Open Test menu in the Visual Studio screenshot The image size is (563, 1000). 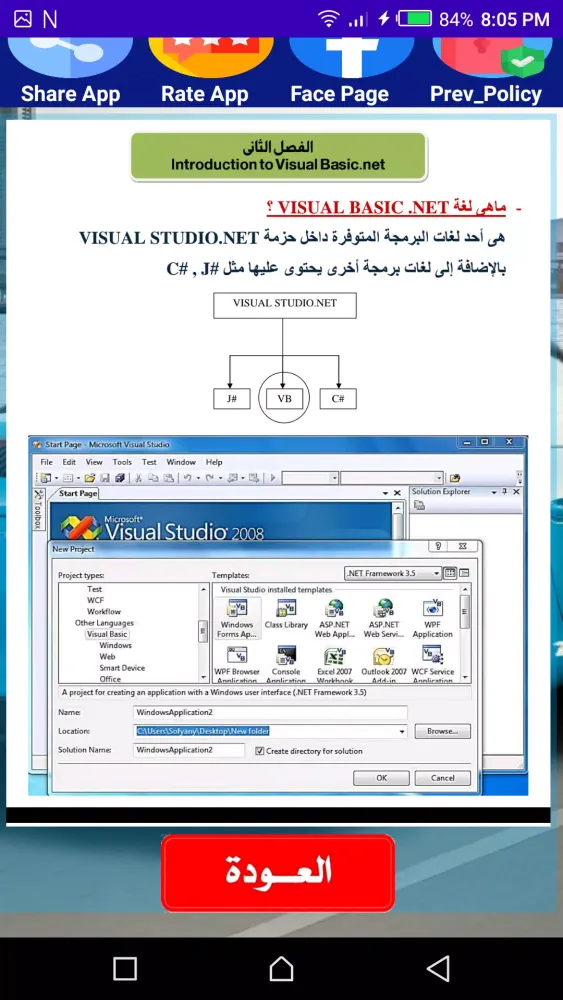(149, 462)
